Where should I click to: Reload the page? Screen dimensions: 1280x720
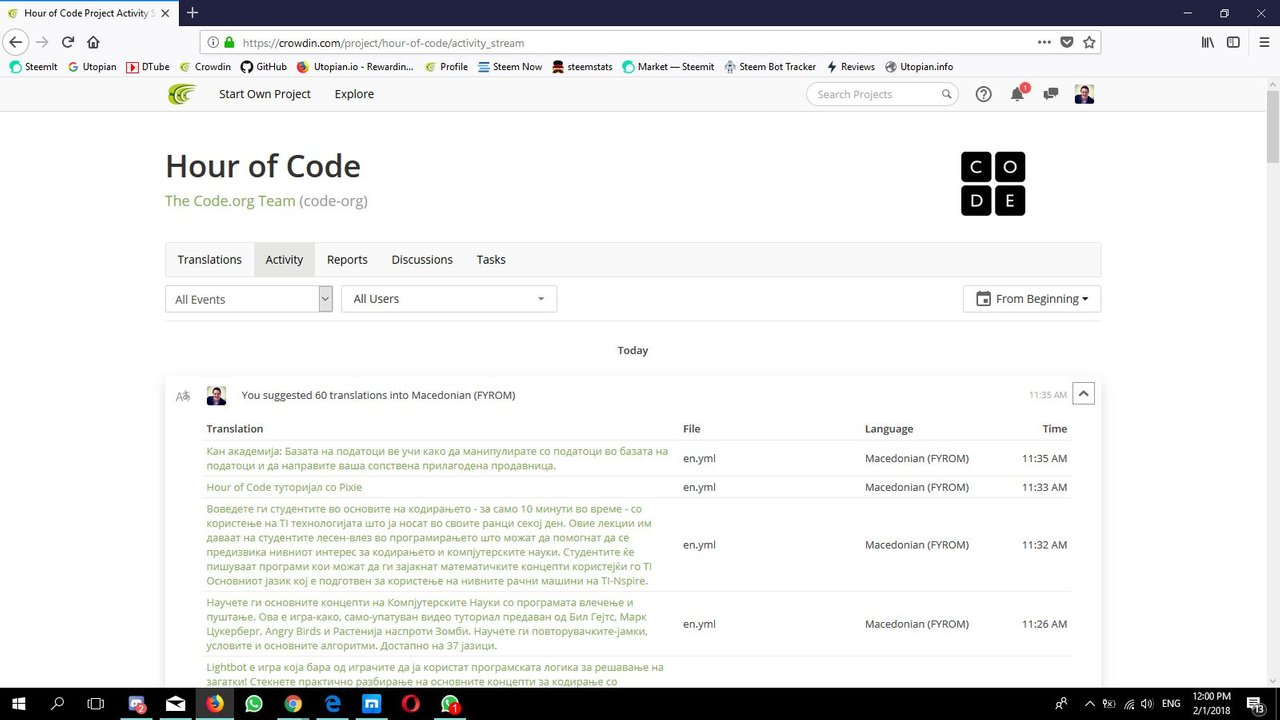pos(68,42)
